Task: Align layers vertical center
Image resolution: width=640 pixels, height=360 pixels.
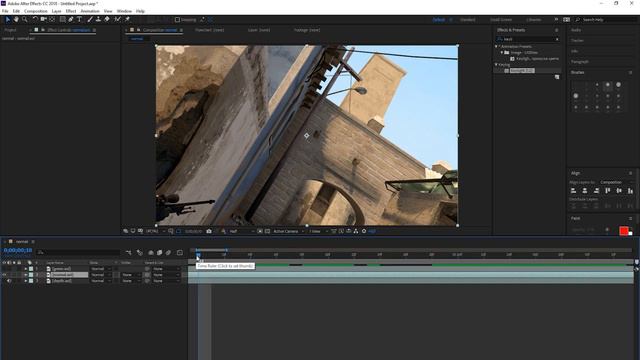Action: 619,191
